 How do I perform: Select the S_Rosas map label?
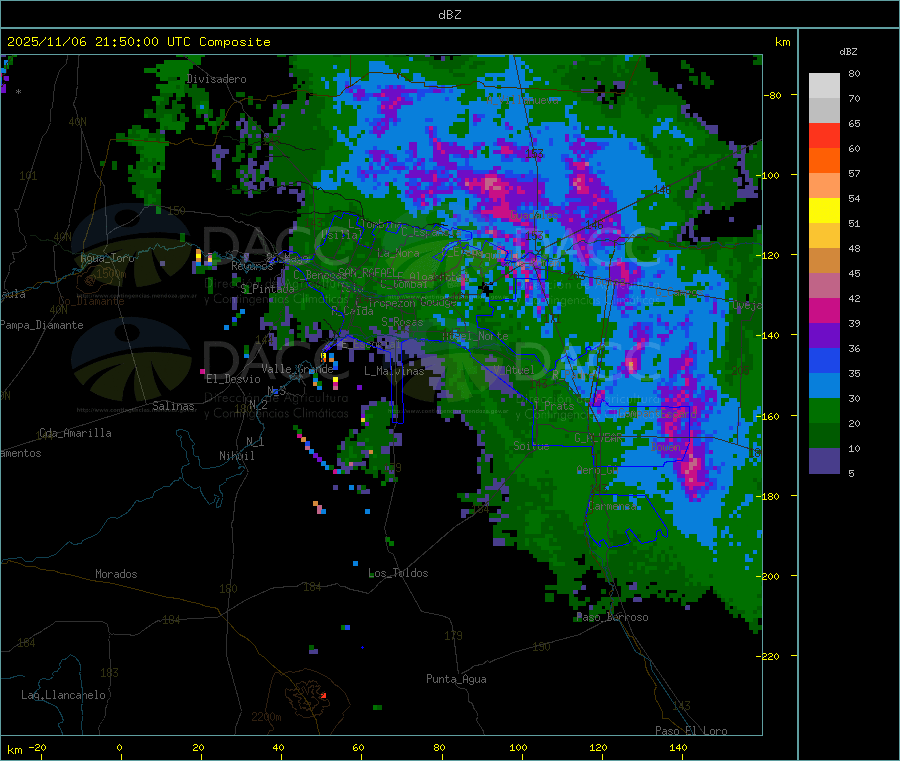click(402, 322)
